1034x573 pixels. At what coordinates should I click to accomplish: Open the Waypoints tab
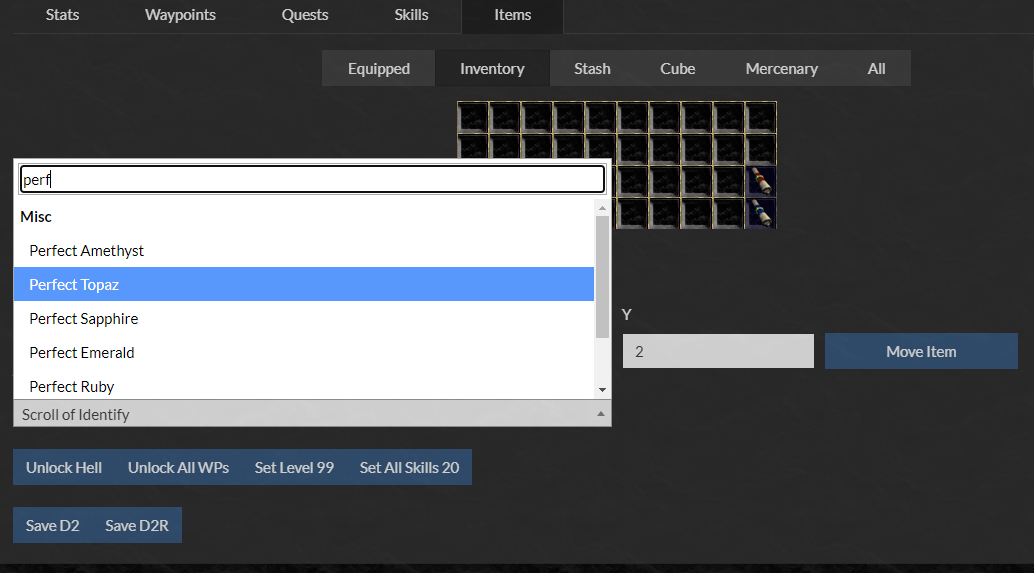point(180,15)
